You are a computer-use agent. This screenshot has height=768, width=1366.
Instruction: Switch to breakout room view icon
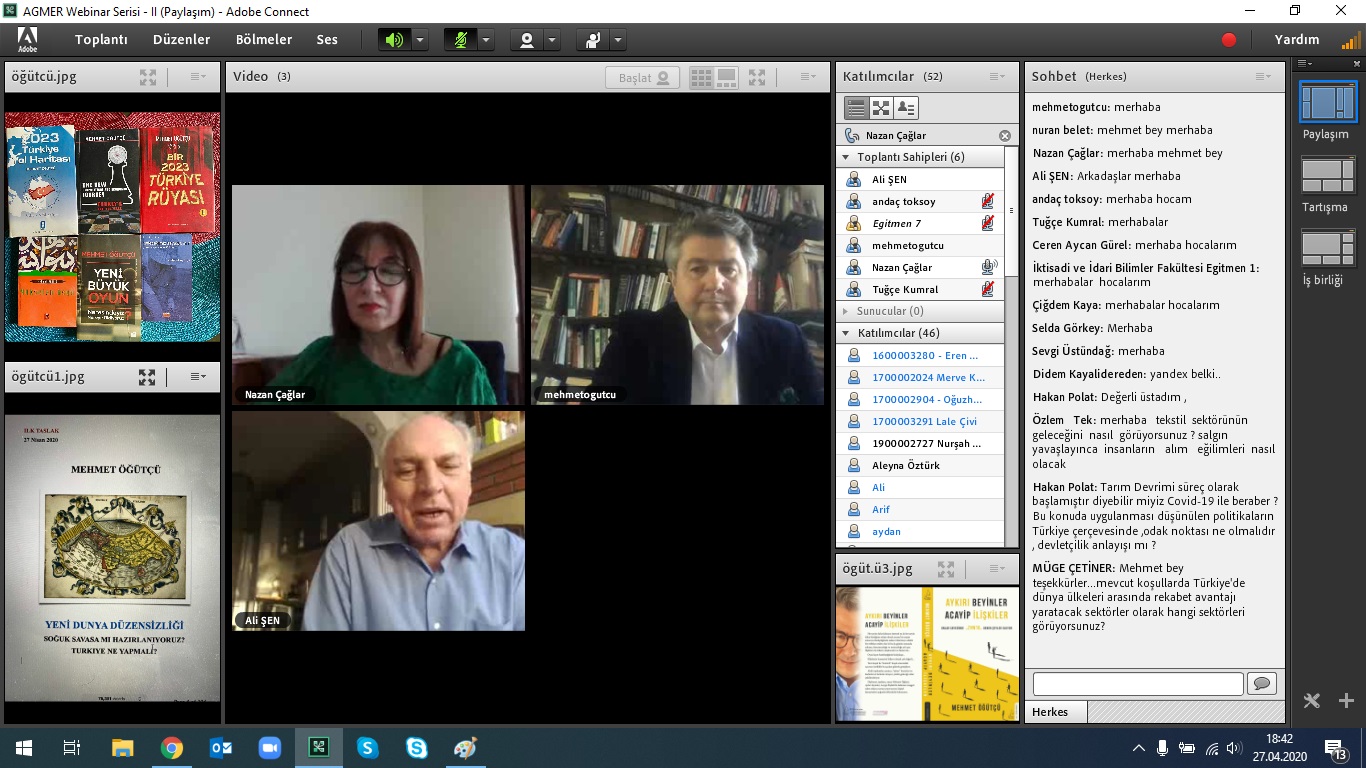coord(881,108)
